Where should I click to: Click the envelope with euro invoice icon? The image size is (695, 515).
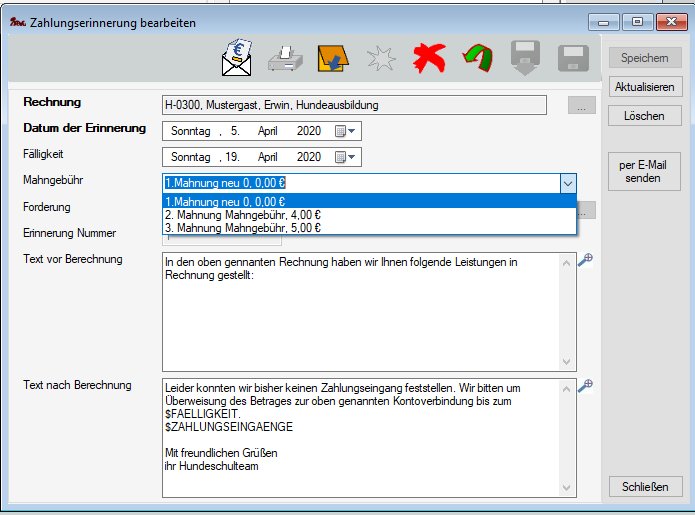point(237,60)
